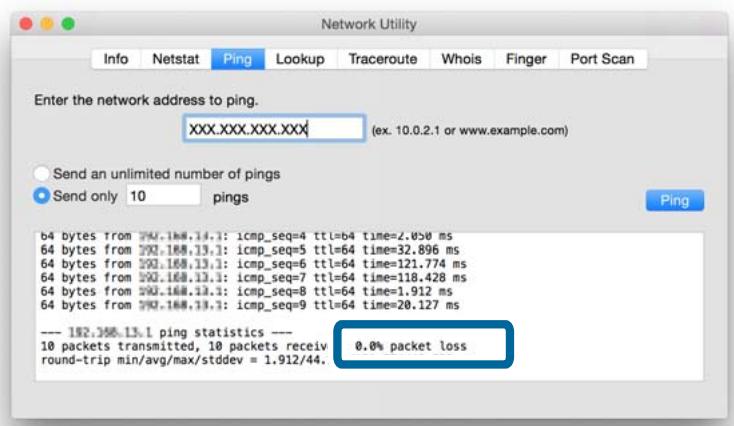
Task: Select the Port Scan tab
Action: click(x=602, y=59)
